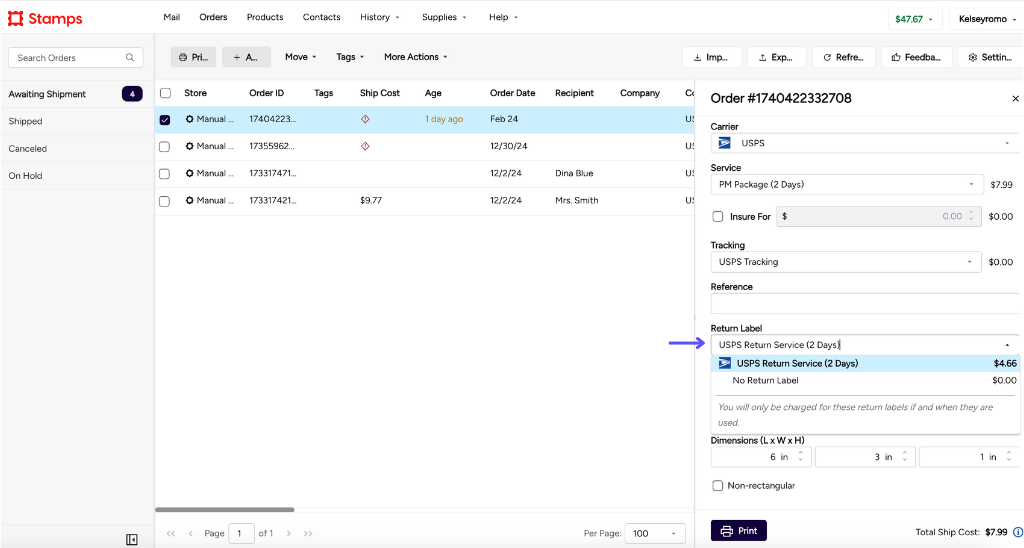Open the Supplies menu
Image resolution: width=1024 pixels, height=548 pixels.
tap(444, 17)
